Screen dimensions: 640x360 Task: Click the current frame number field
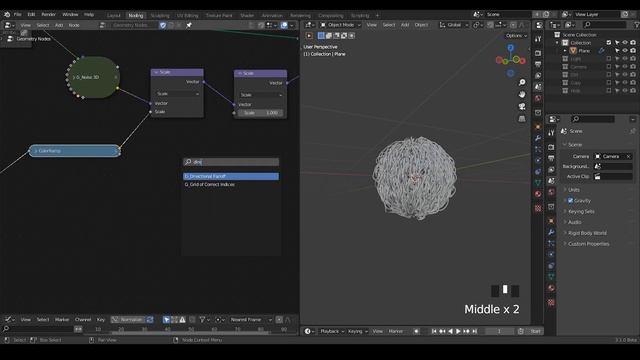(x=499, y=331)
